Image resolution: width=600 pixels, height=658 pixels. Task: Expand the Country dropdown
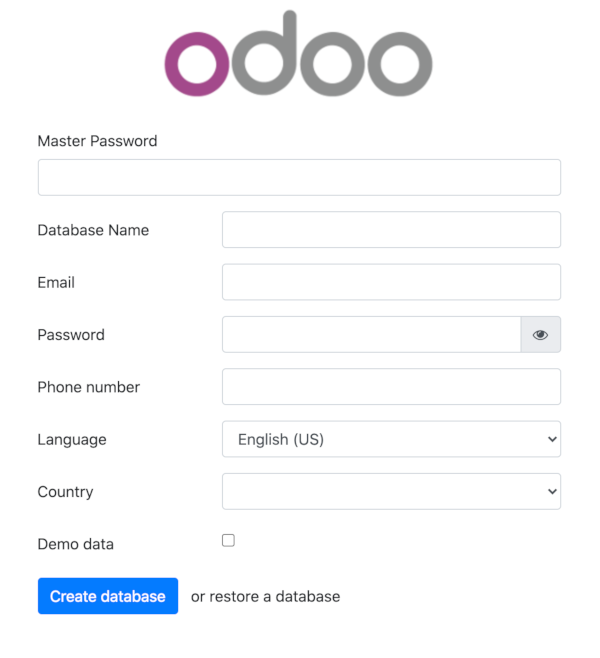tap(391, 492)
